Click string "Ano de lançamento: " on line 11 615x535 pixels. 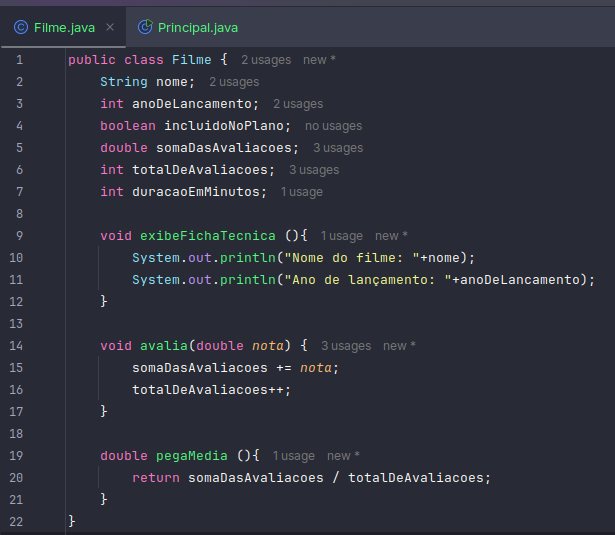click(x=368, y=280)
